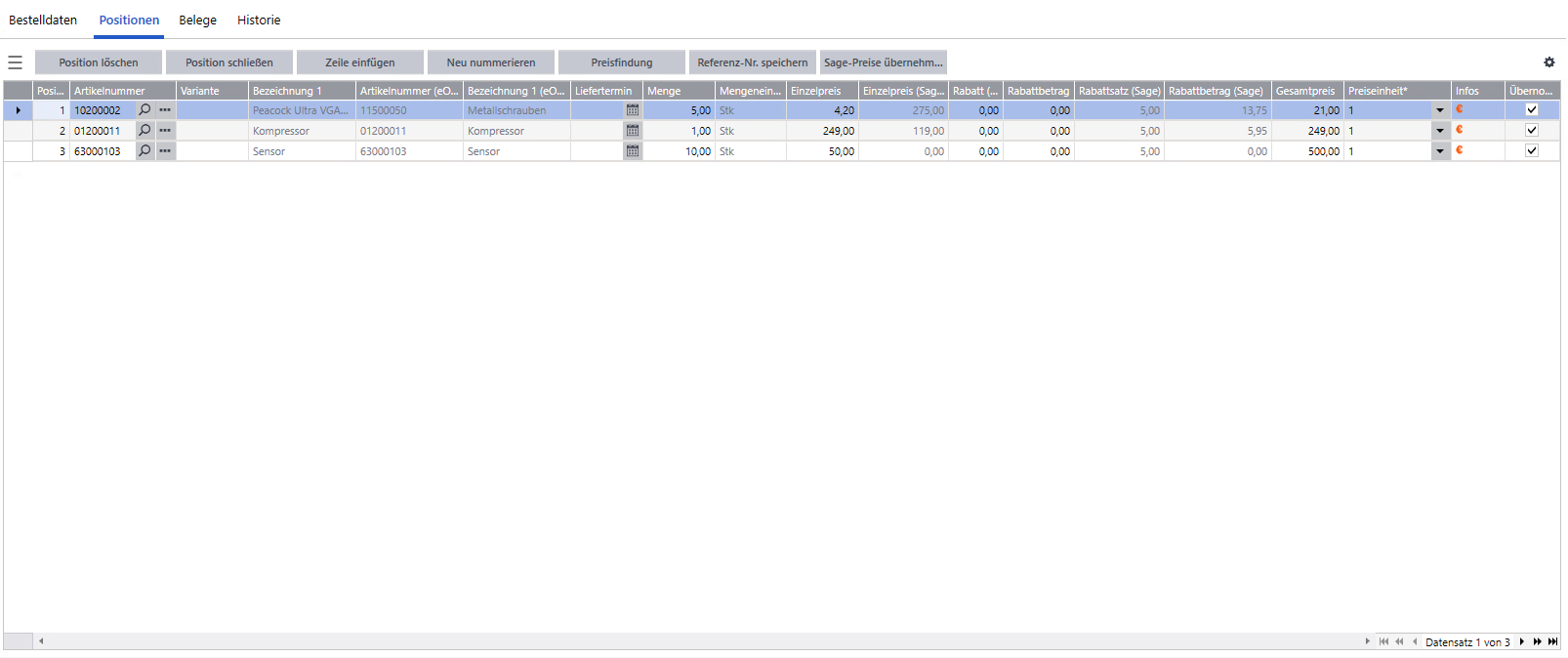
Task: Toggle checkbox in first row Peacock Ultra
Action: point(1532,110)
